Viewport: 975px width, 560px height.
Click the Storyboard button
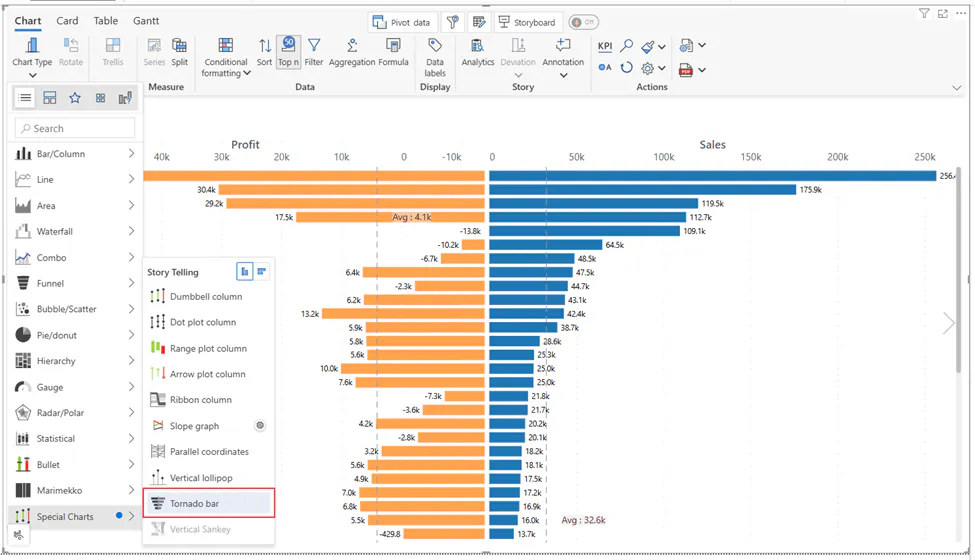click(528, 22)
